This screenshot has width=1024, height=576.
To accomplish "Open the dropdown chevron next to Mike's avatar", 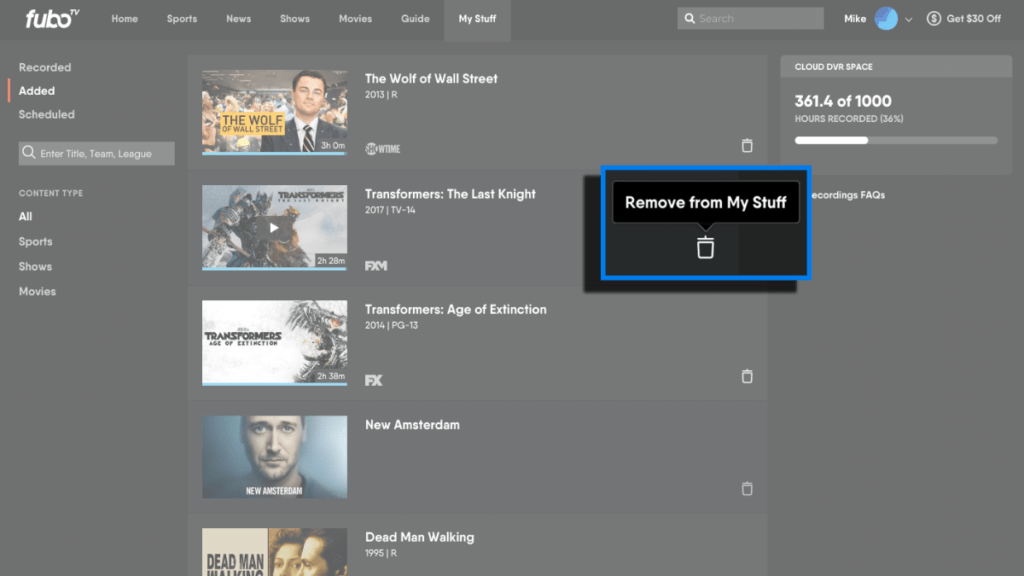I will (x=908, y=18).
